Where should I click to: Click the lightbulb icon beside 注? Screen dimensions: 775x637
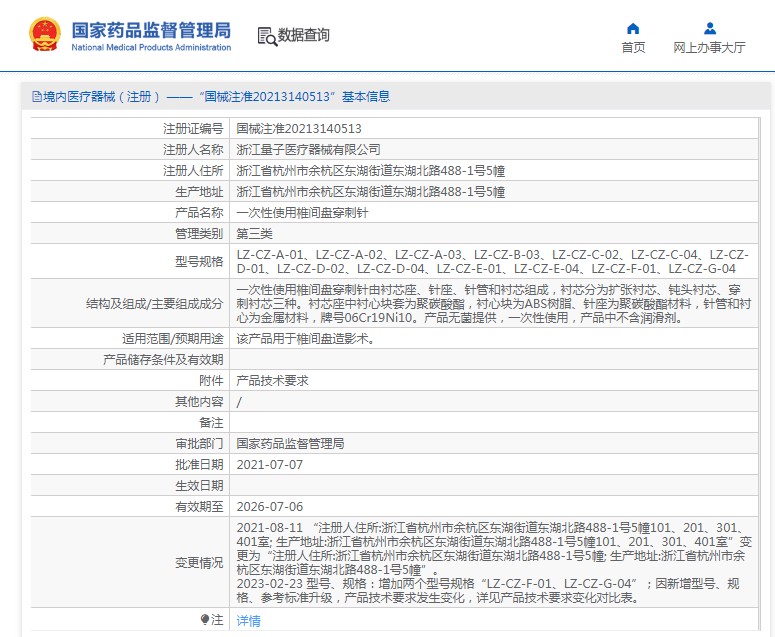click(205, 620)
